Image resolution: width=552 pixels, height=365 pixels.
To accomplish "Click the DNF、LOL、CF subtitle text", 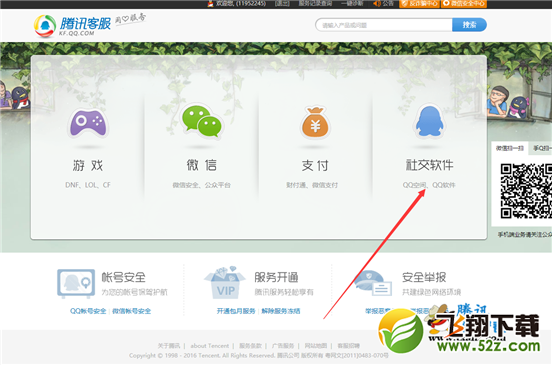I will [x=88, y=185].
